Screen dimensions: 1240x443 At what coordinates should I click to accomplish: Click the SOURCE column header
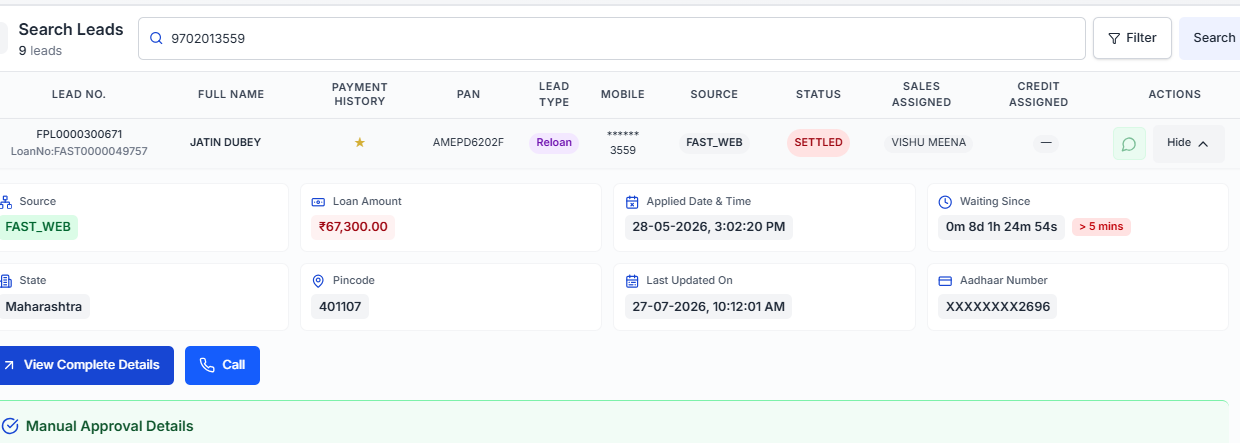click(714, 94)
